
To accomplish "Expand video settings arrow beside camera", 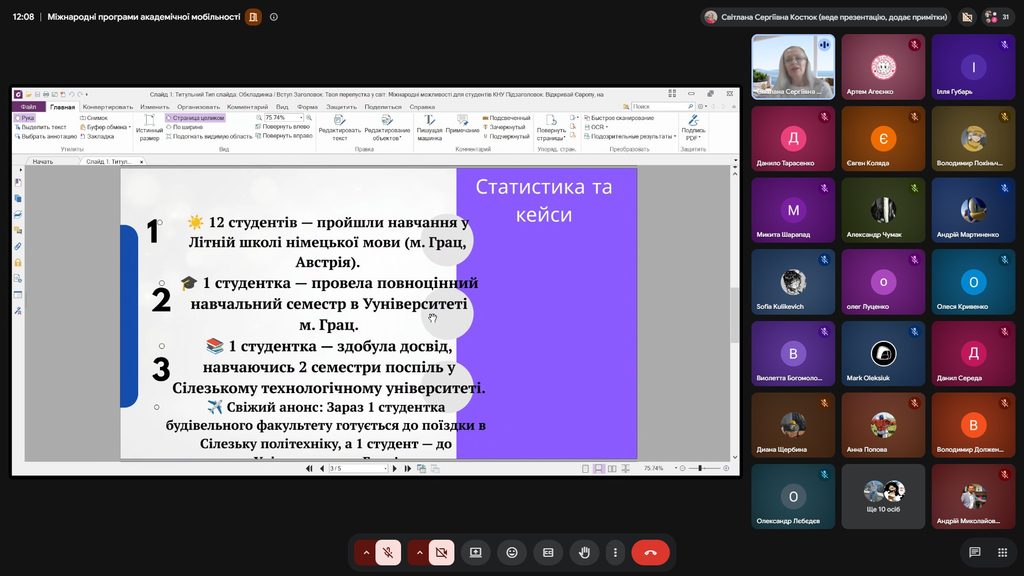I will click(x=419, y=552).
